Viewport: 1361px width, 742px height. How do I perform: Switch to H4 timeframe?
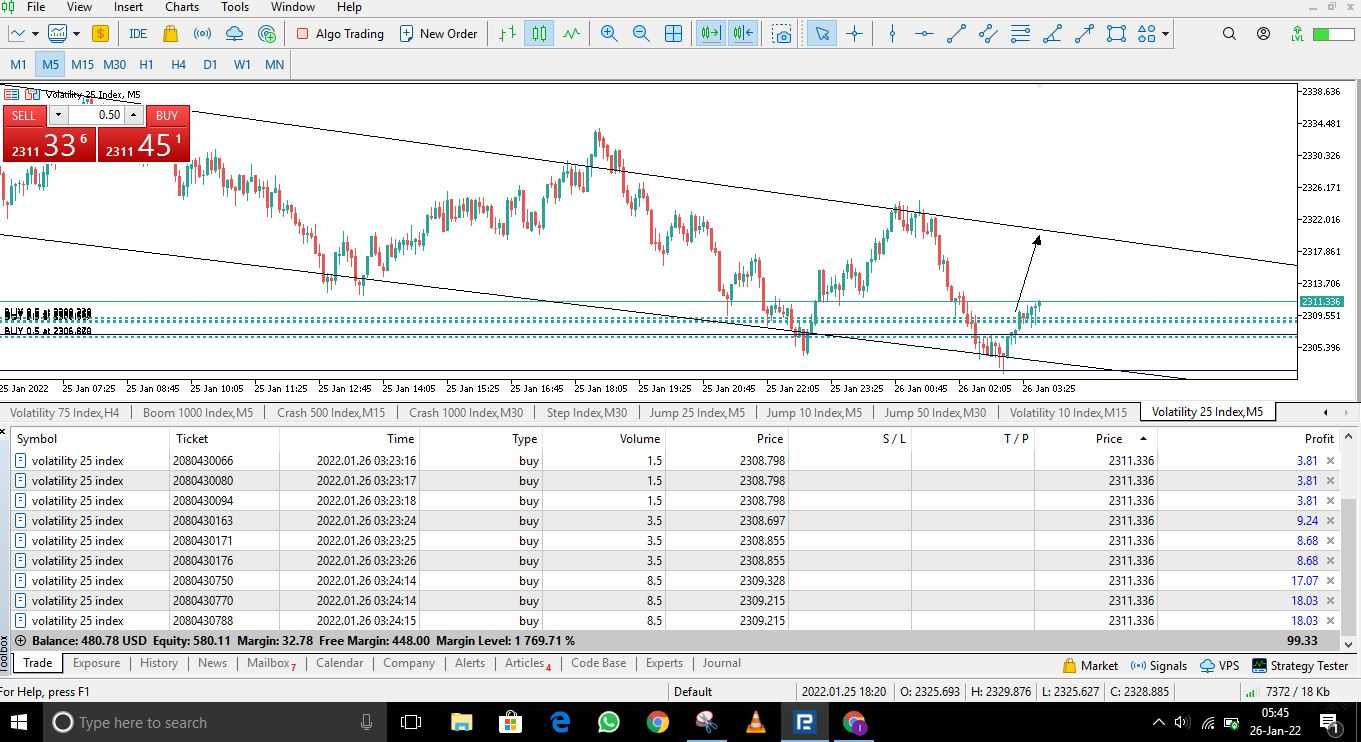(x=178, y=64)
